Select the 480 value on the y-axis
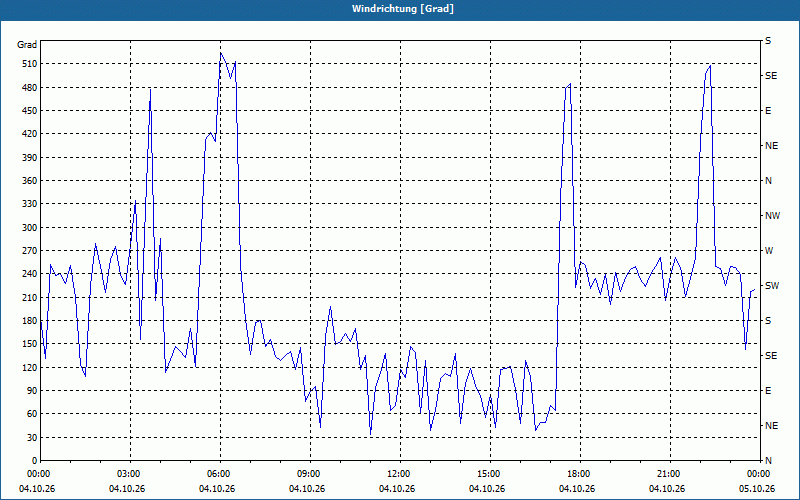This screenshot has width=800, height=500. [29, 88]
